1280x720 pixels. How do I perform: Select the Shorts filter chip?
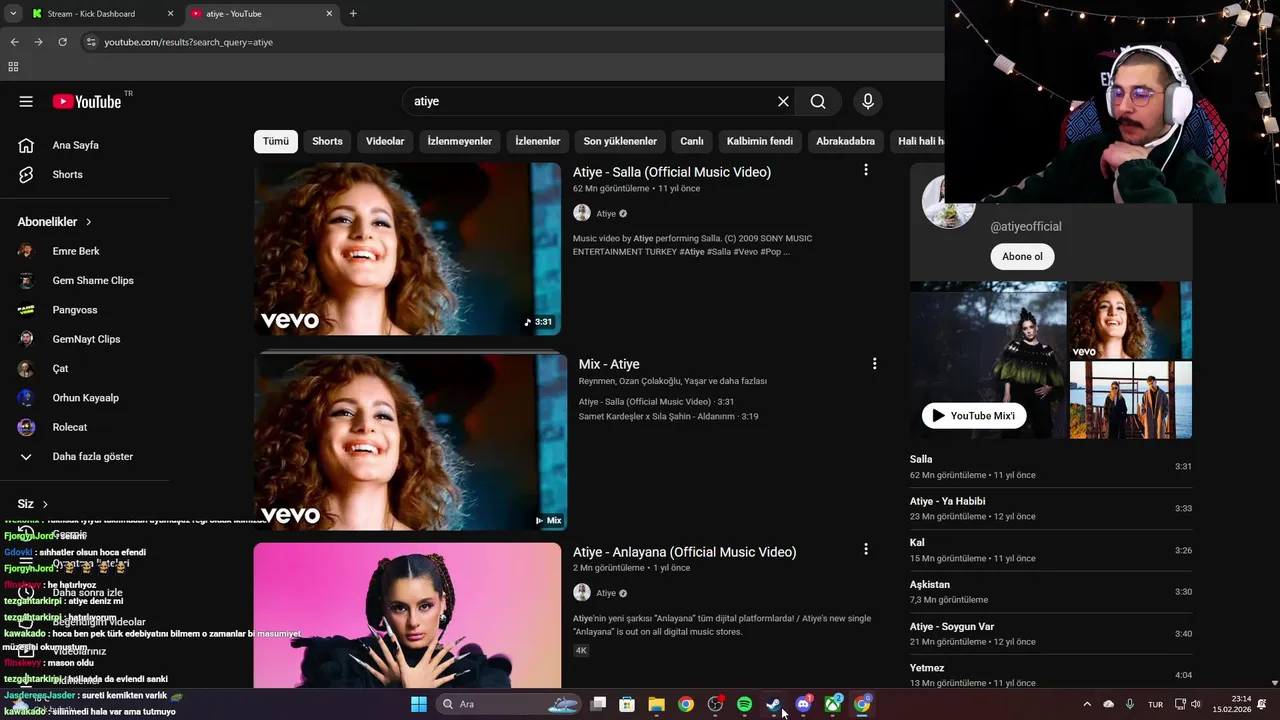click(x=327, y=141)
